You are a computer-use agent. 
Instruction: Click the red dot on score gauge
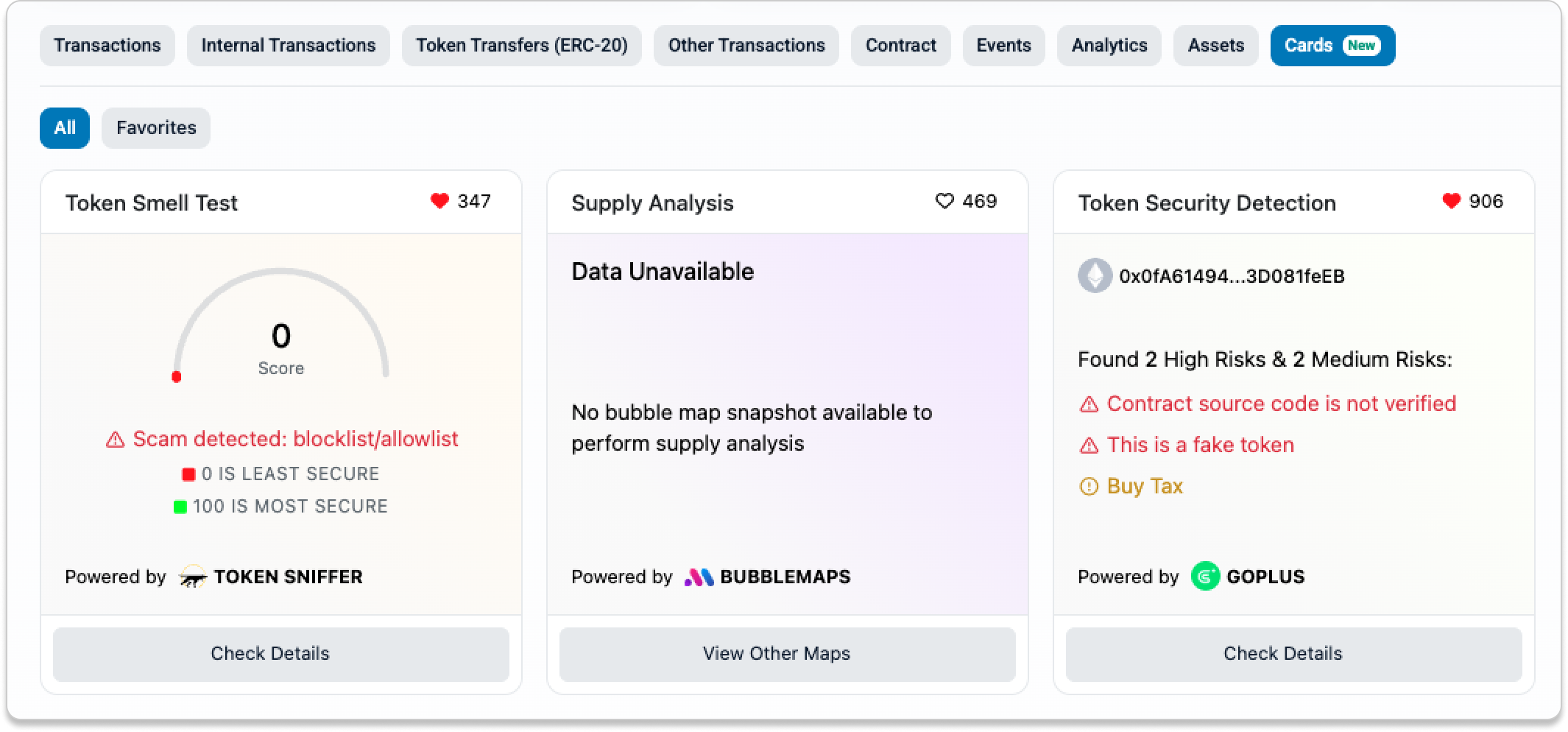[177, 377]
